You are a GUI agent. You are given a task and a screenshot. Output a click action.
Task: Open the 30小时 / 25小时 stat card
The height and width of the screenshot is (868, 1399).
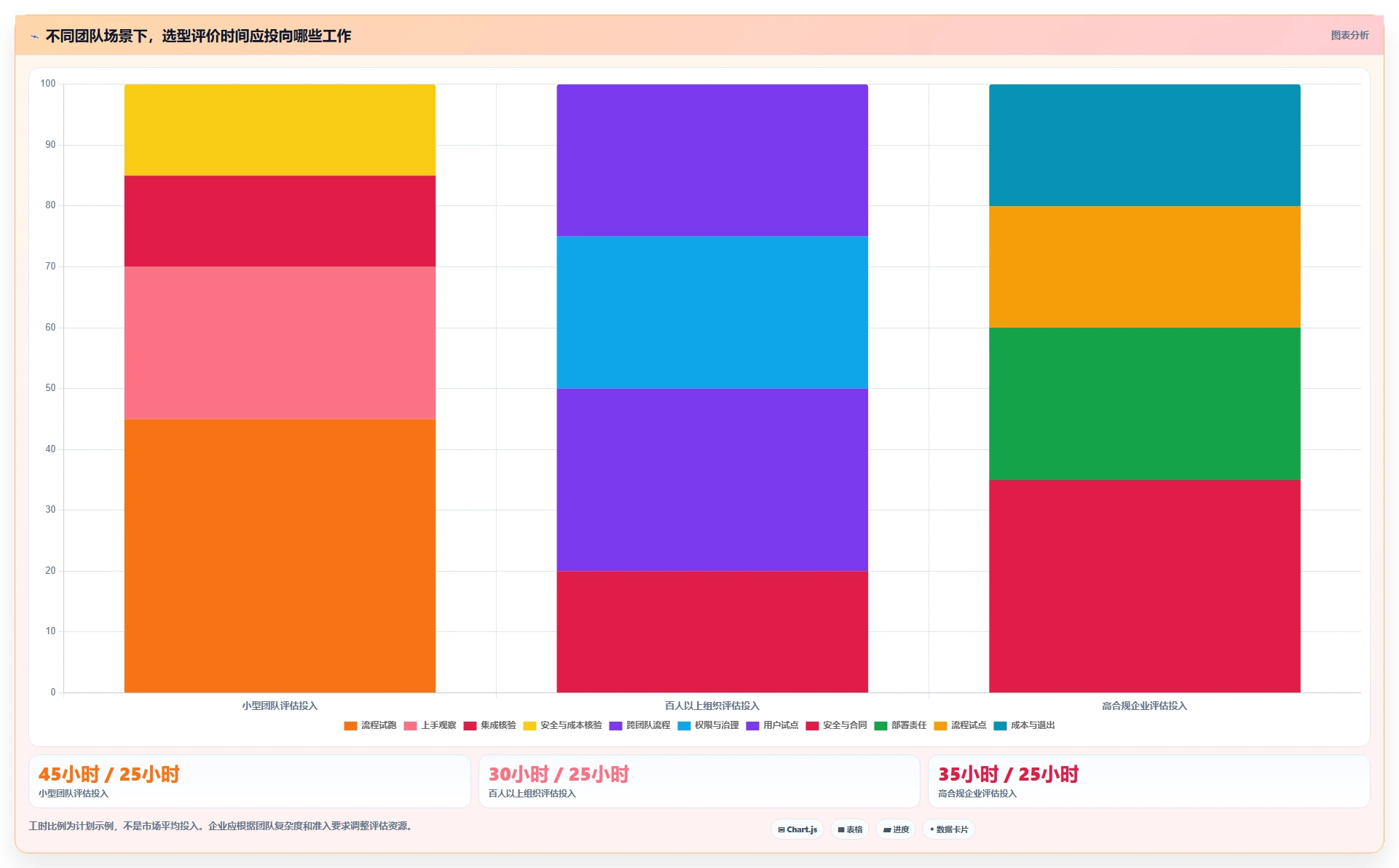699,781
